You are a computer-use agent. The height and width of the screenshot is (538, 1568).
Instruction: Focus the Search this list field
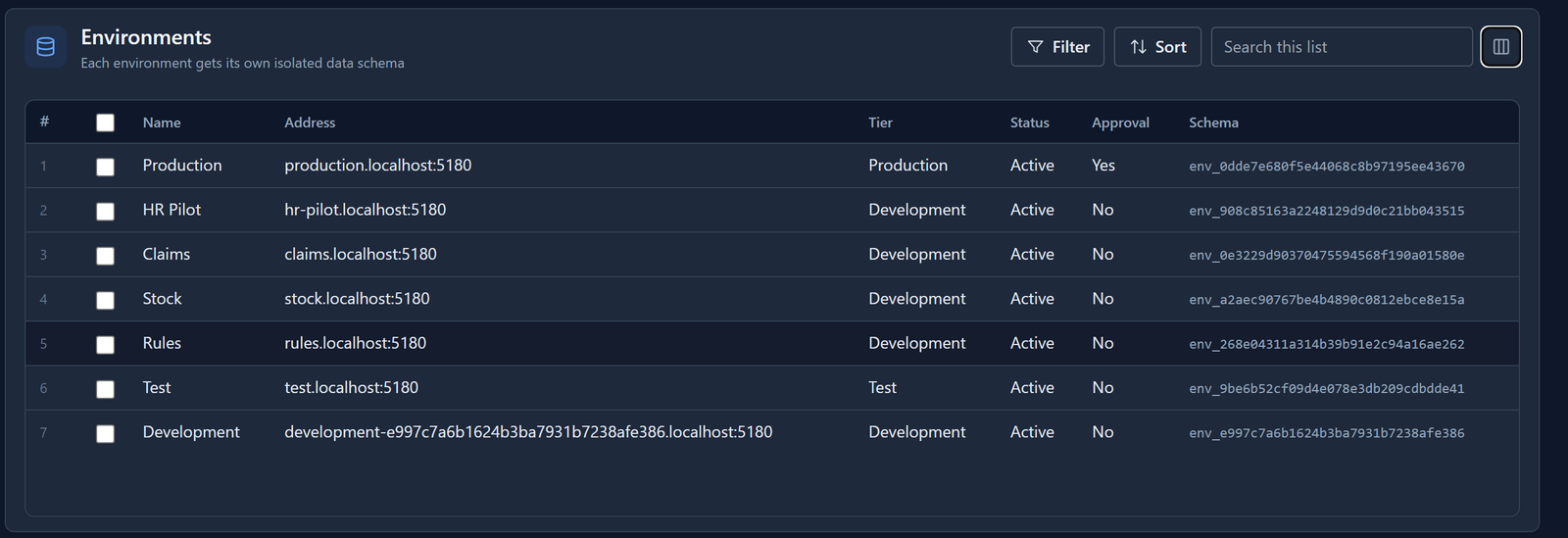coord(1342,47)
